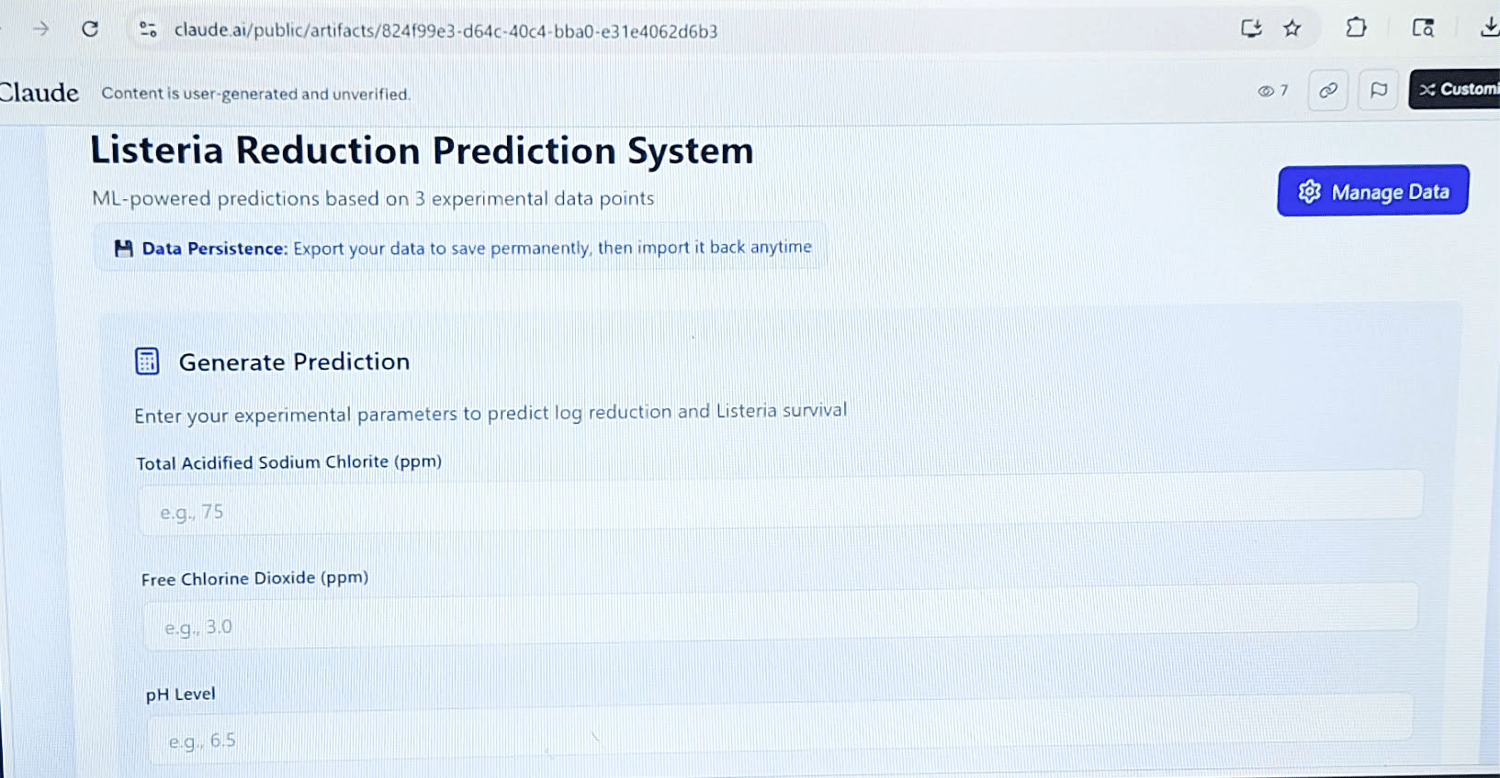Viewport: 1500px width, 778px height.
Task: Bookmark this page with the star icon
Action: tap(1292, 28)
